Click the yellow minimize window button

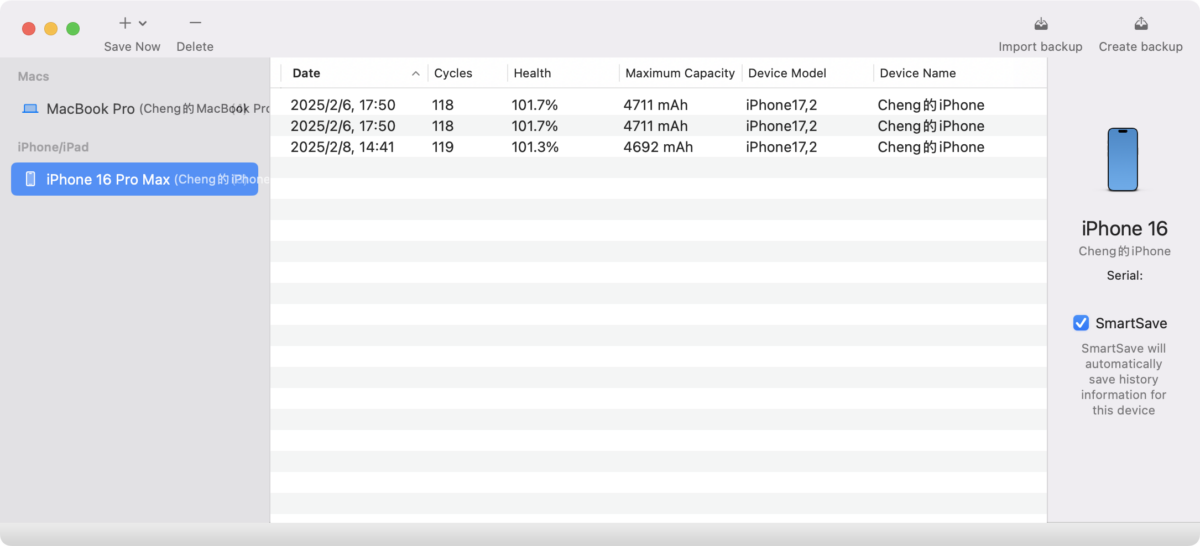pyautogui.click(x=51, y=29)
